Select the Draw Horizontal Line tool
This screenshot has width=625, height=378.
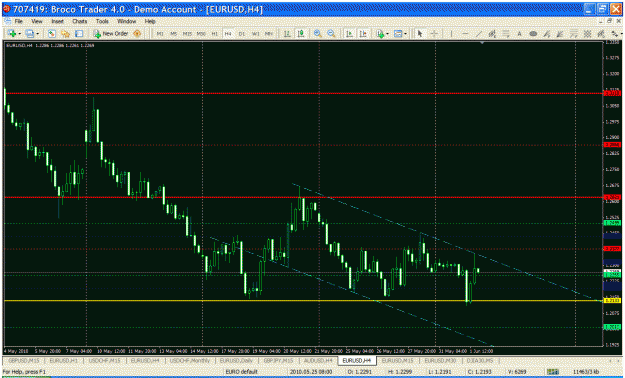pyautogui.click(x=465, y=34)
